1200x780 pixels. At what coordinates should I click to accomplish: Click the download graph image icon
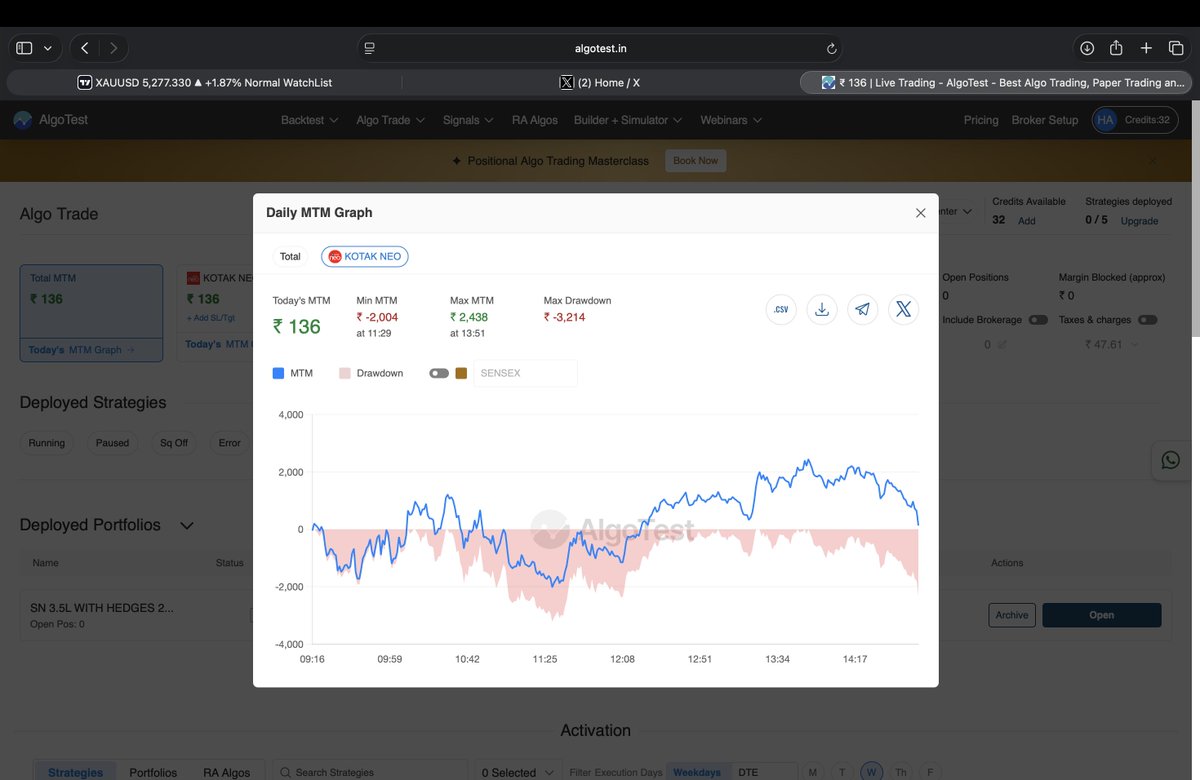(x=822, y=310)
